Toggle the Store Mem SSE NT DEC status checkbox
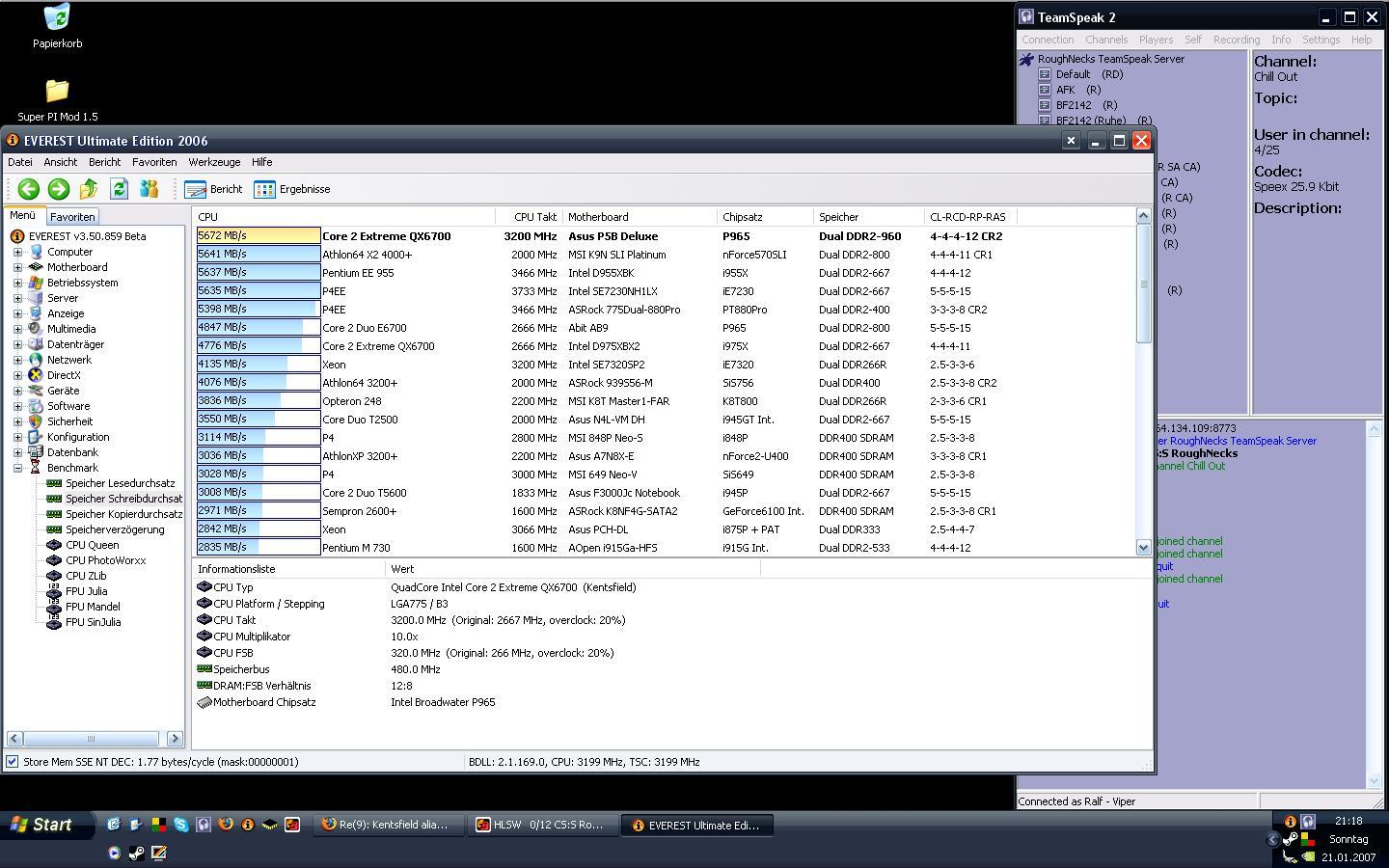Screen dimensions: 1389x868 pos(12,762)
